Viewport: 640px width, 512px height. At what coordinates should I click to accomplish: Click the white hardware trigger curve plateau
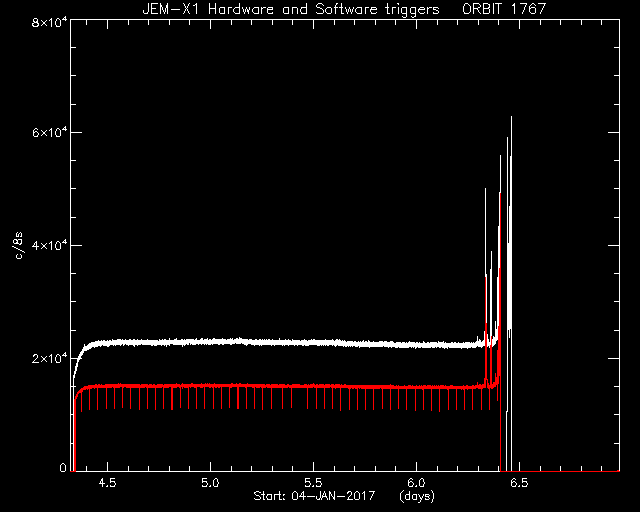(286, 342)
